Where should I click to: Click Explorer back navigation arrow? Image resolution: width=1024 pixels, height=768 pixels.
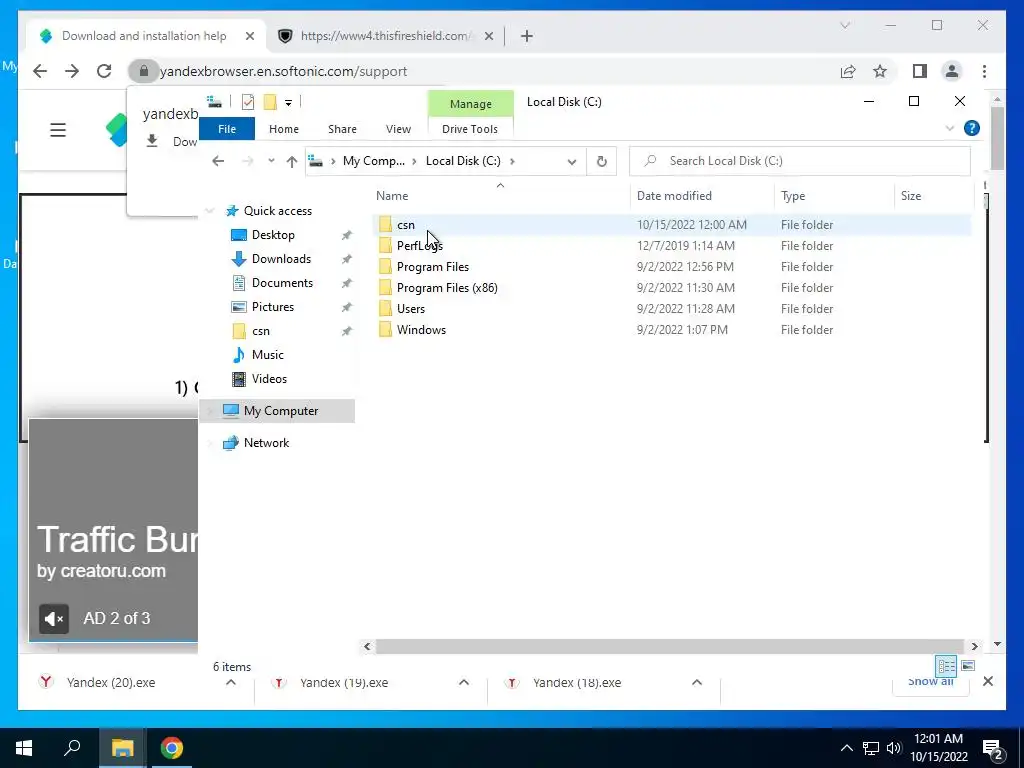tap(218, 161)
